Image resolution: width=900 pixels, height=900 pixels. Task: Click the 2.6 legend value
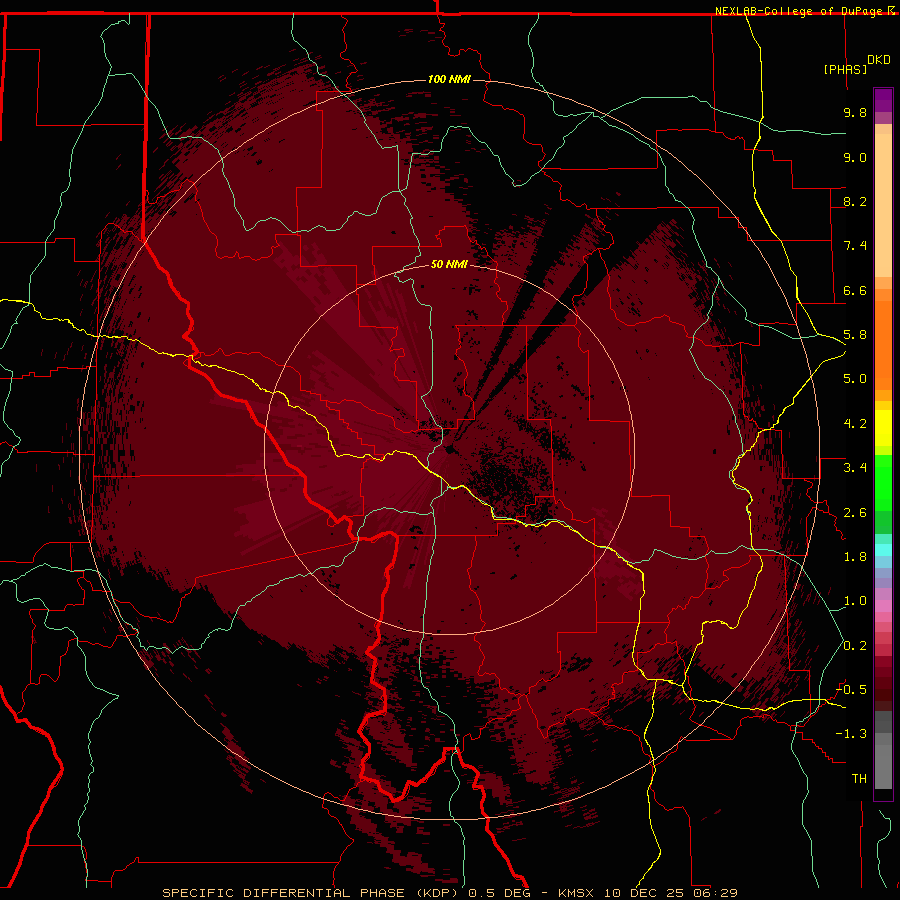pyautogui.click(x=855, y=513)
